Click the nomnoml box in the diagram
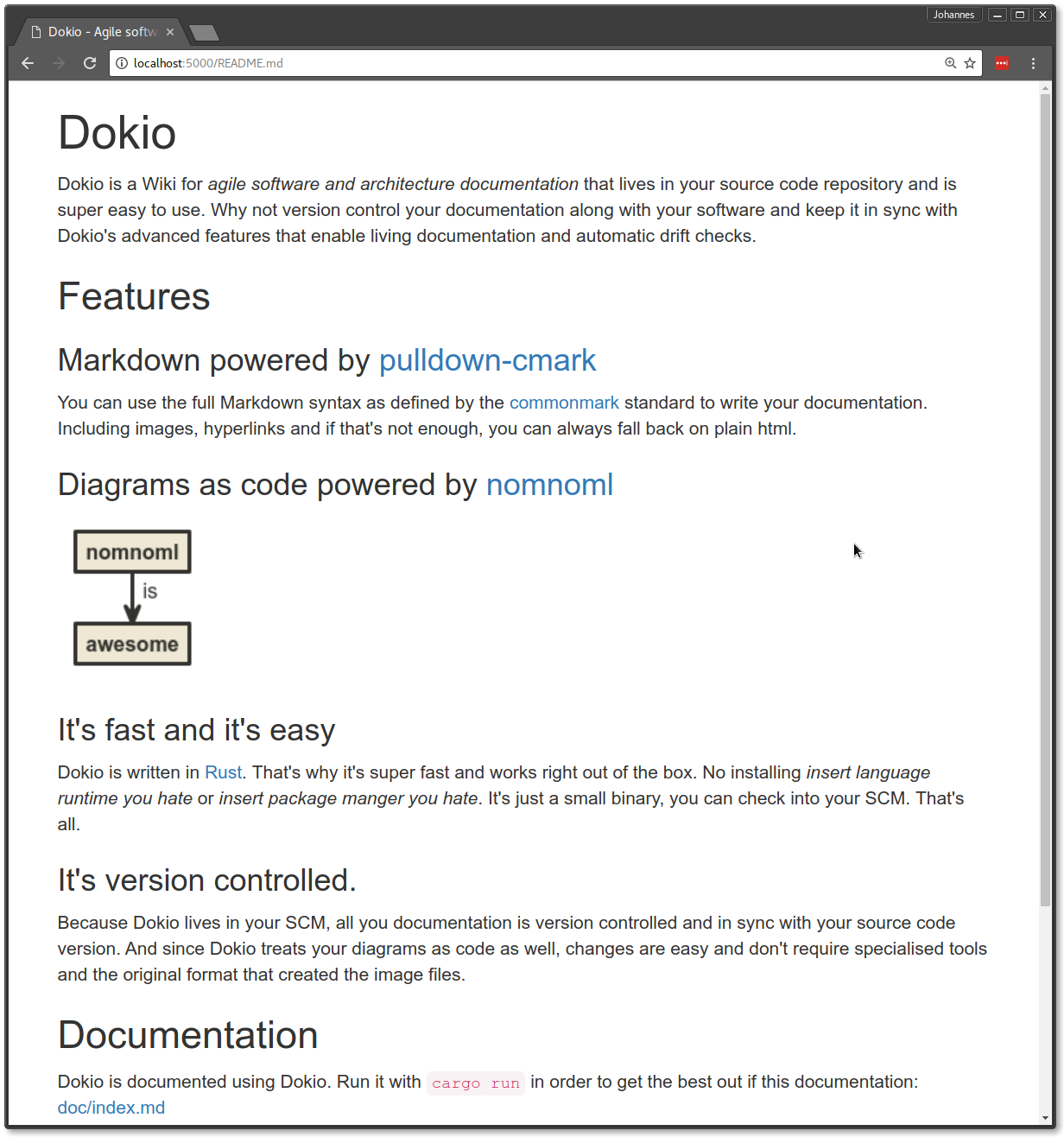The image size is (1064, 1137). click(x=132, y=552)
